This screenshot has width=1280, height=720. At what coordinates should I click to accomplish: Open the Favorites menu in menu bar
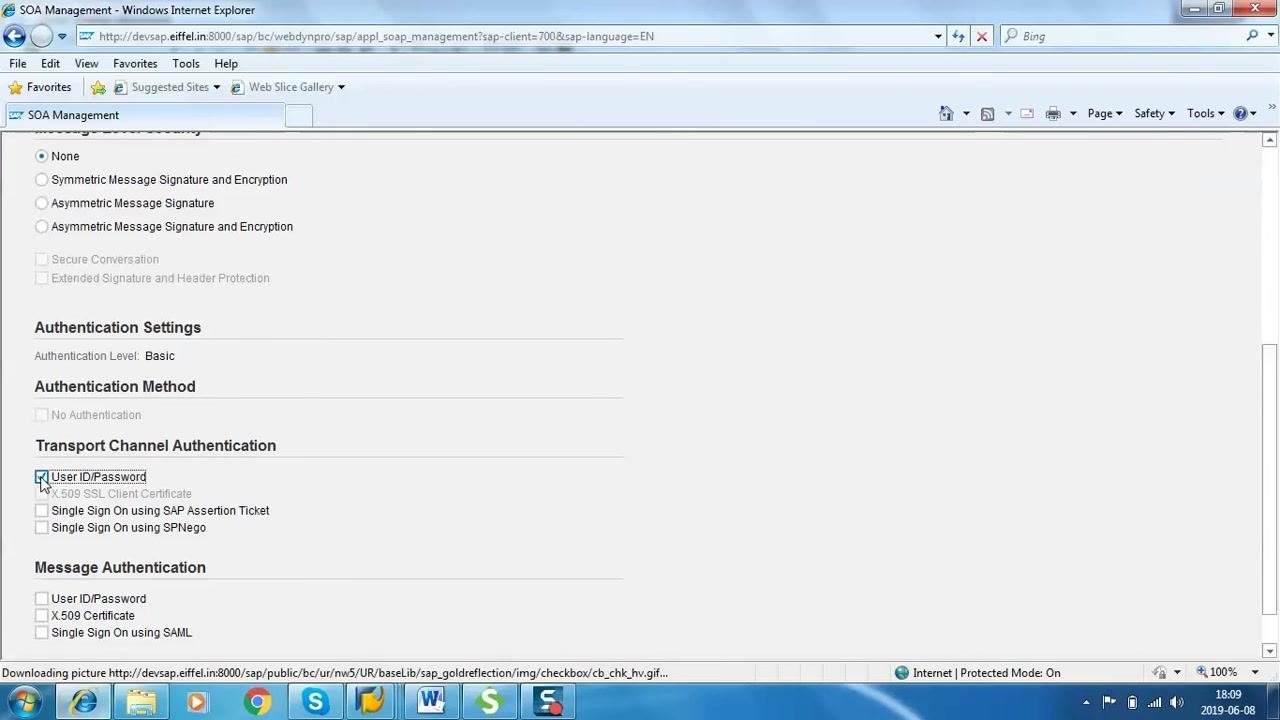pyautogui.click(x=135, y=63)
